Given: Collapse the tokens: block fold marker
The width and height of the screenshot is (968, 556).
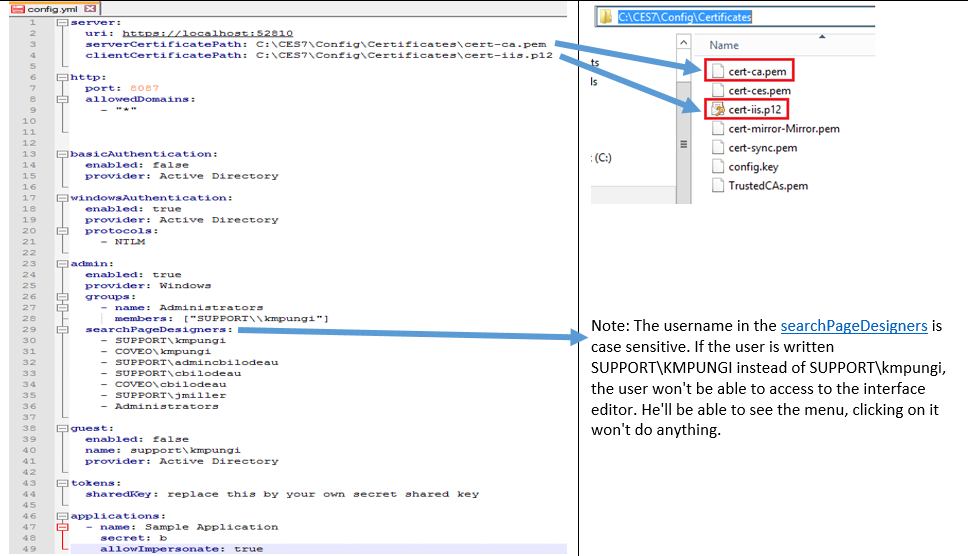Looking at the screenshot, I should tap(62, 483).
